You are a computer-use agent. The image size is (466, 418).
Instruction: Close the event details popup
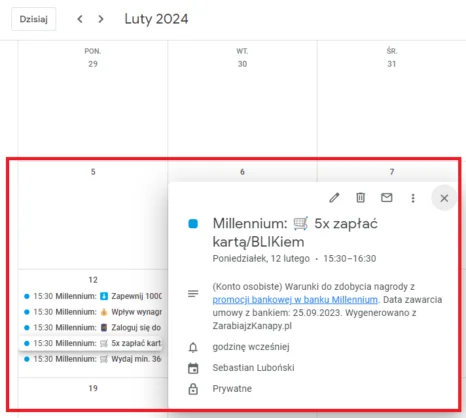point(444,198)
